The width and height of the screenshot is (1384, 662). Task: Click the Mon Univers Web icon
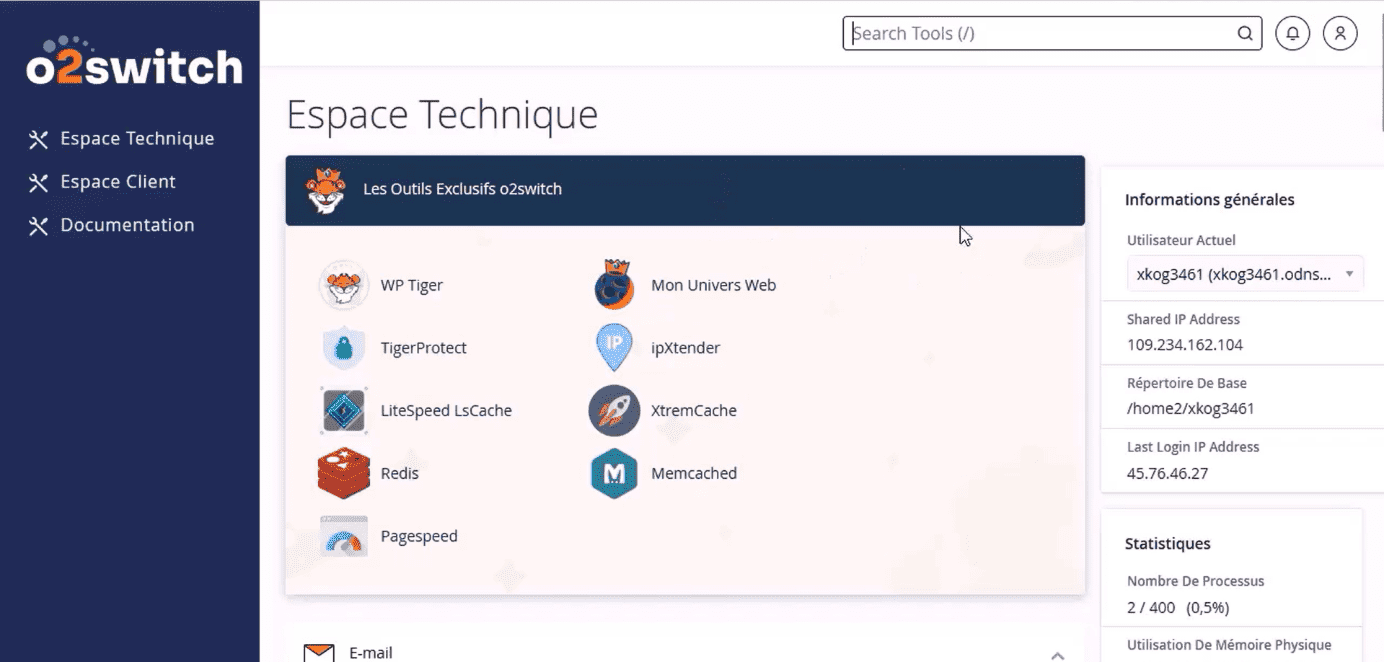pyautogui.click(x=614, y=285)
